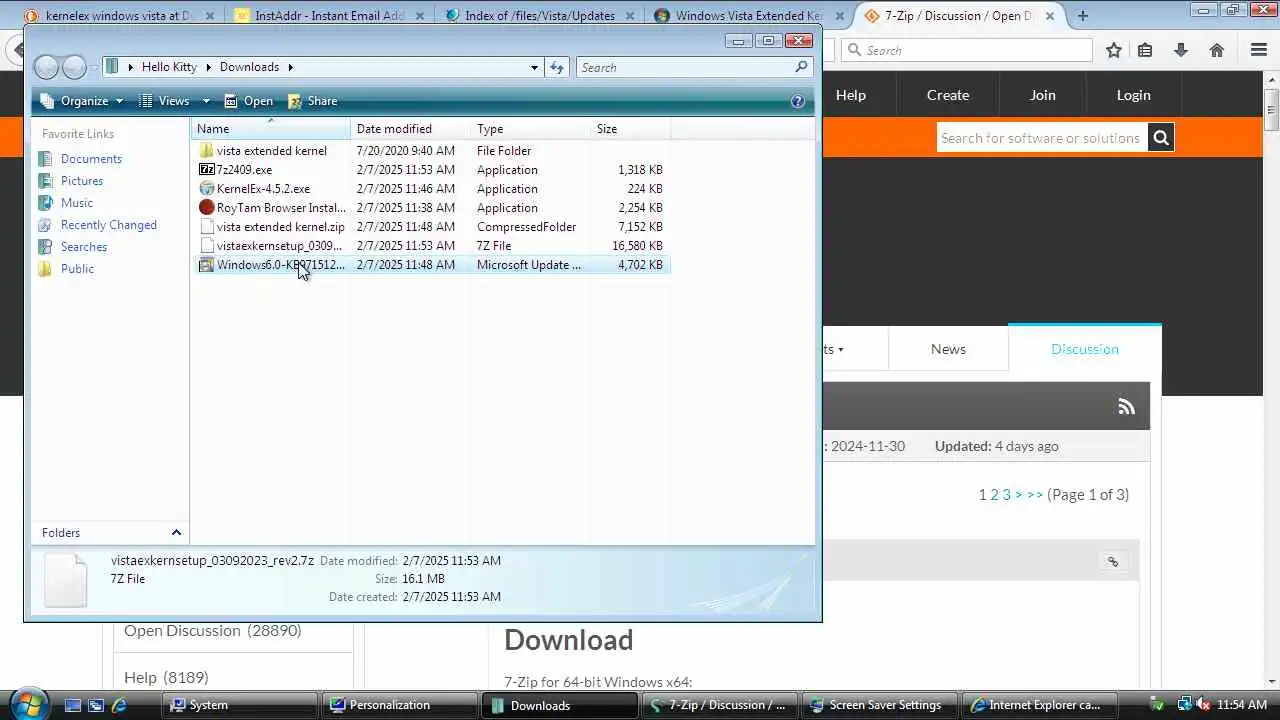Open the News tab on page
The image size is (1280, 720).
pyautogui.click(x=948, y=349)
